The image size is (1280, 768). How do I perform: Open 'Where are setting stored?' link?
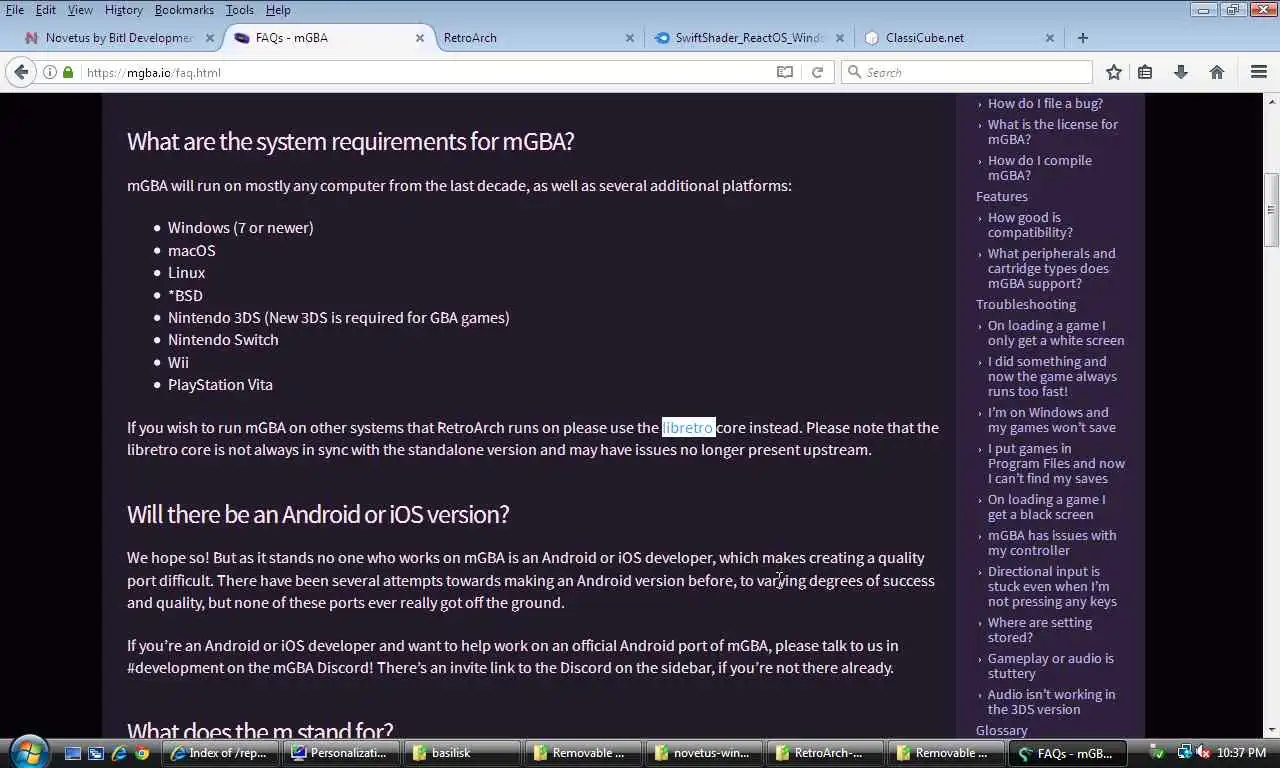coord(1040,630)
